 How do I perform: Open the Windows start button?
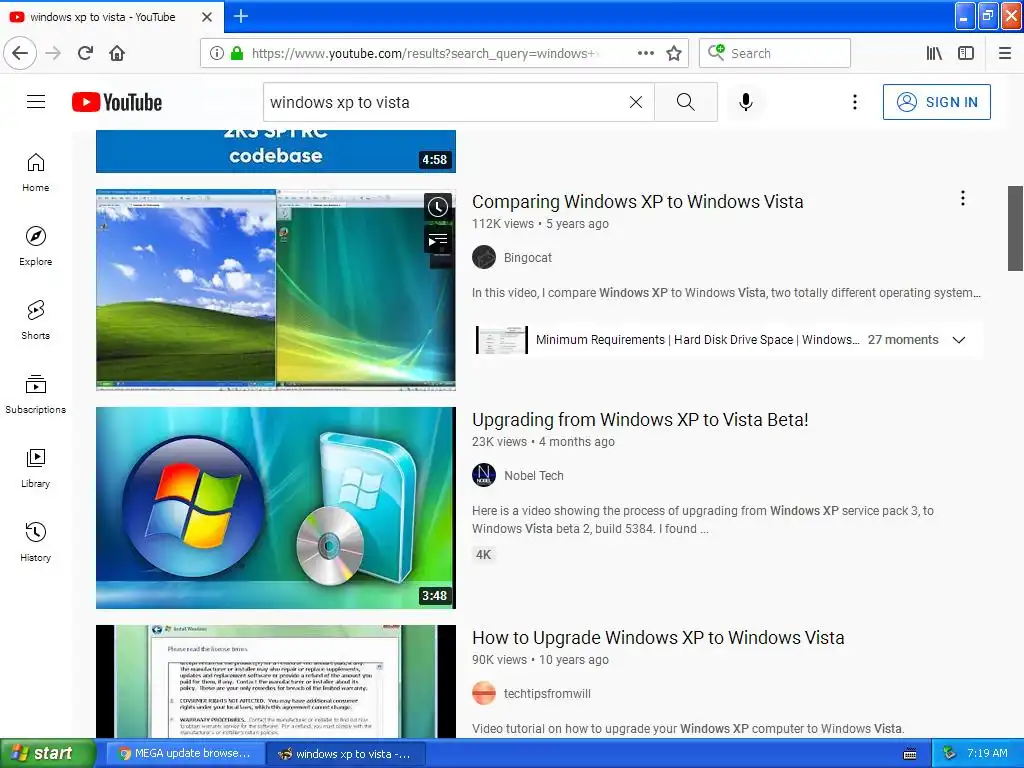click(46, 754)
